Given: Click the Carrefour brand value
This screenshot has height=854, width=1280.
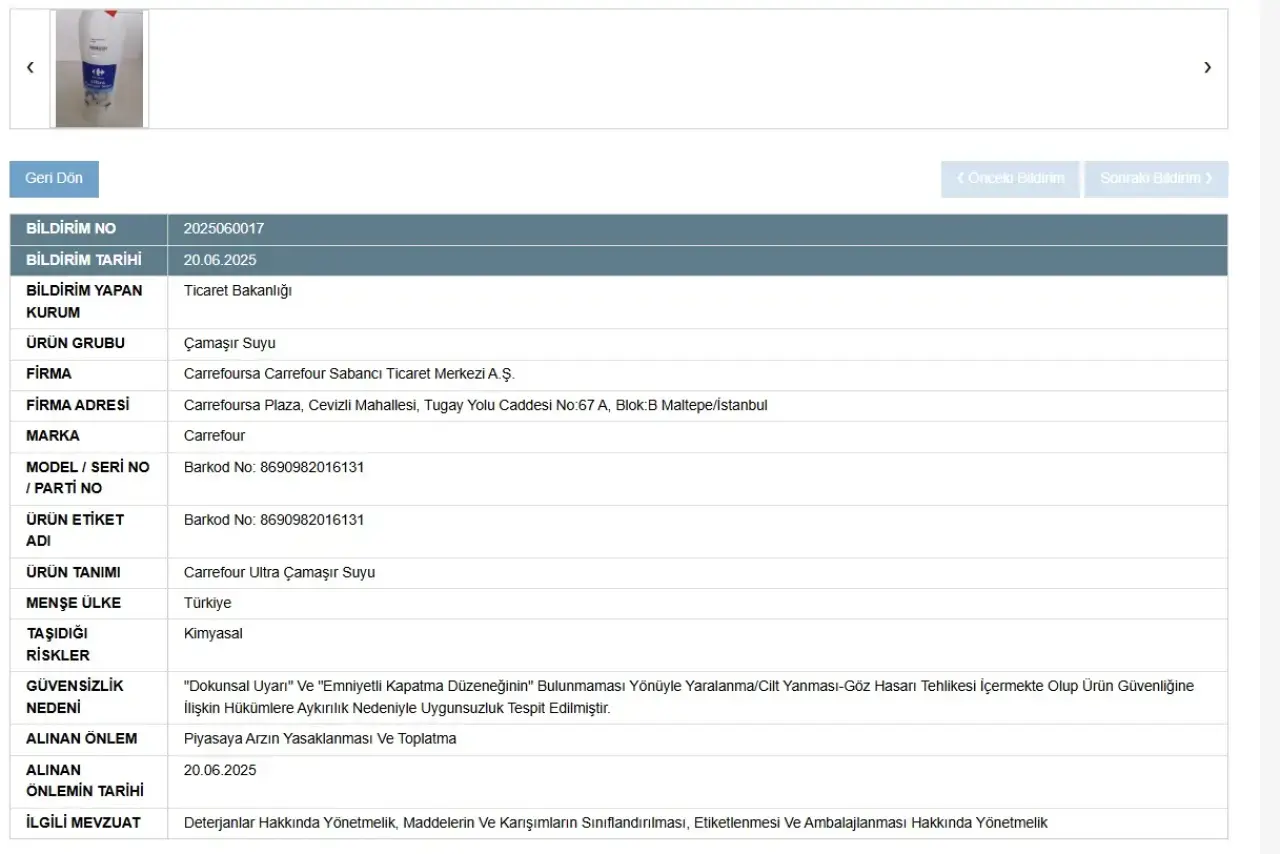Looking at the screenshot, I should (214, 436).
